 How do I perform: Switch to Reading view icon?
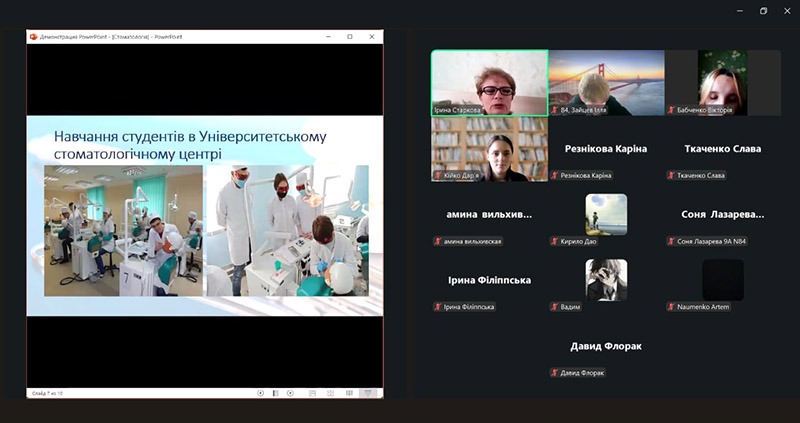(x=349, y=393)
